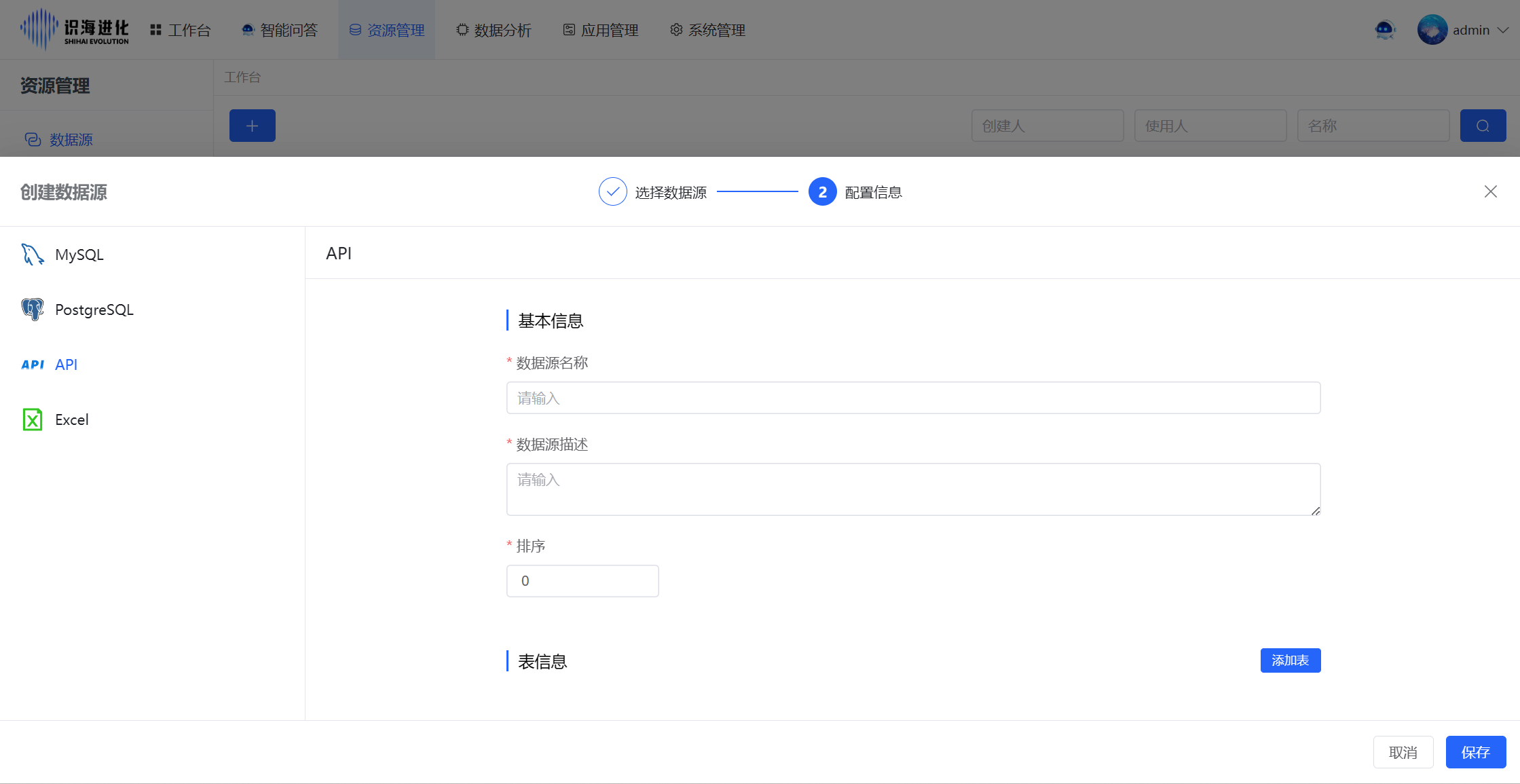
Task: Click the blue search icon button
Action: coord(1483,126)
